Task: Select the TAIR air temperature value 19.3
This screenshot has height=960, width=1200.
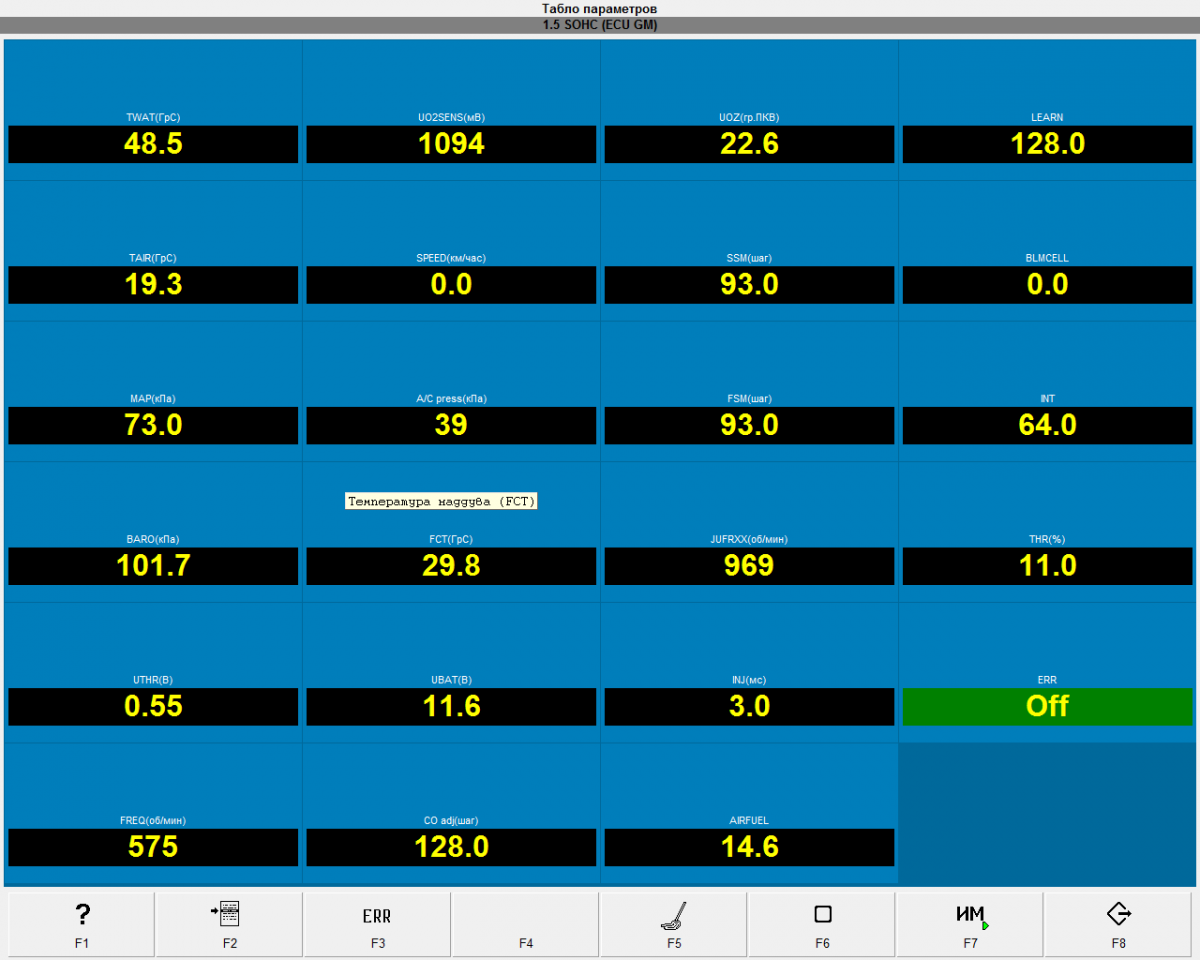Action: (x=153, y=285)
